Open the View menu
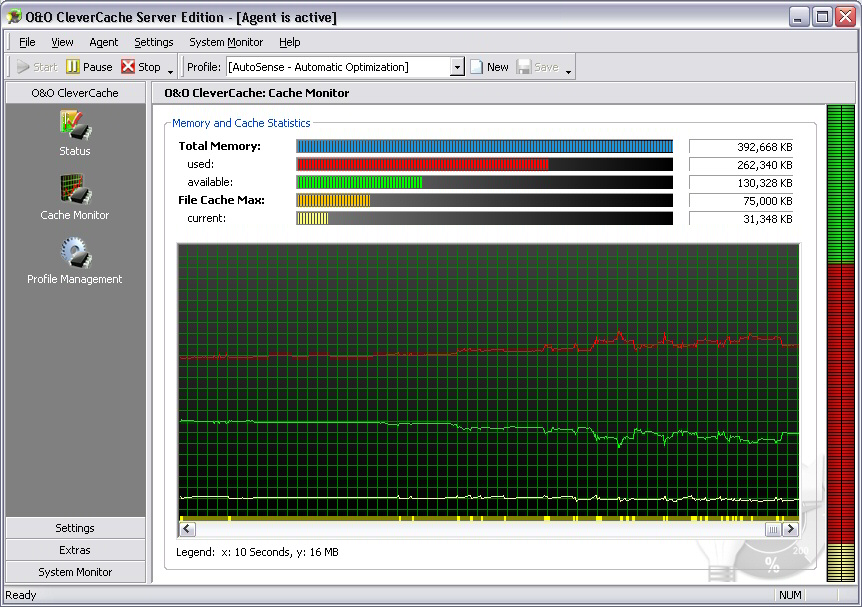Screen dimensions: 862x607 pos(62,42)
